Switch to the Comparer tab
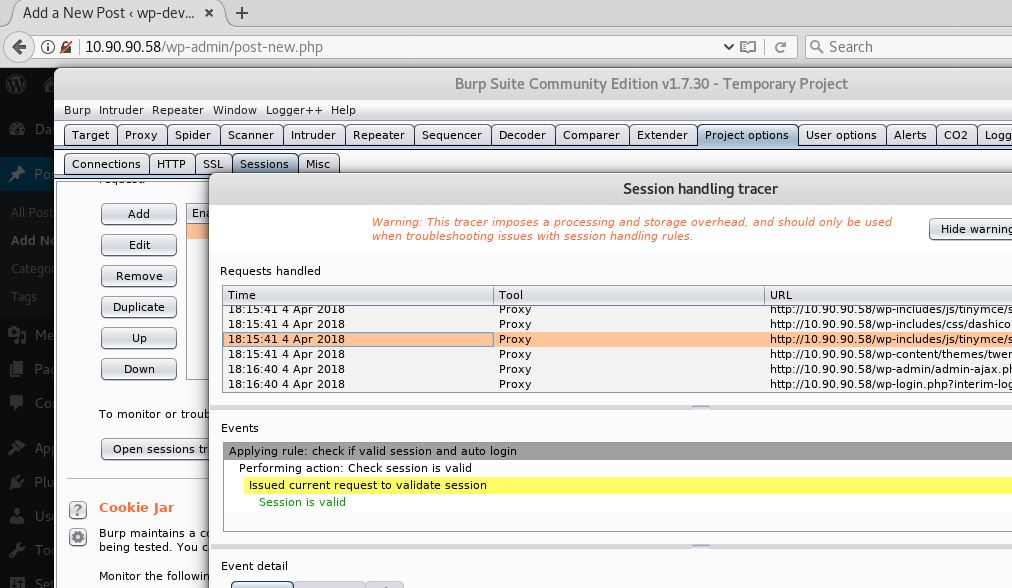The width and height of the screenshot is (1012, 588). [x=591, y=135]
